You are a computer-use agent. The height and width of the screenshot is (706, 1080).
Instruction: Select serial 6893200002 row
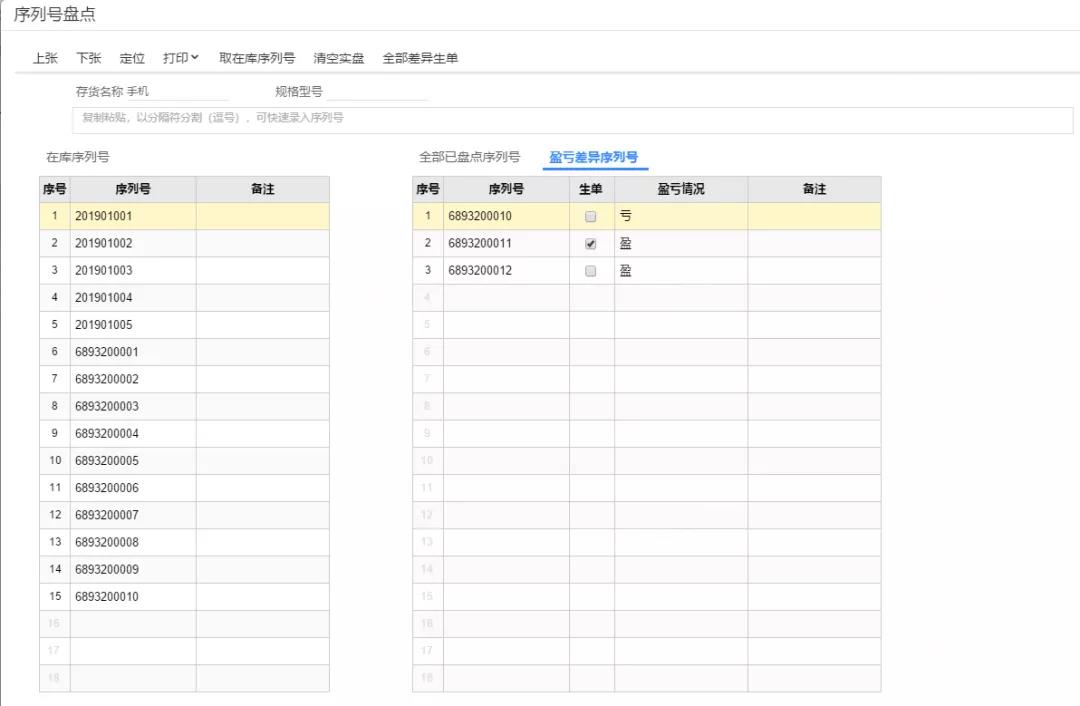coord(185,379)
